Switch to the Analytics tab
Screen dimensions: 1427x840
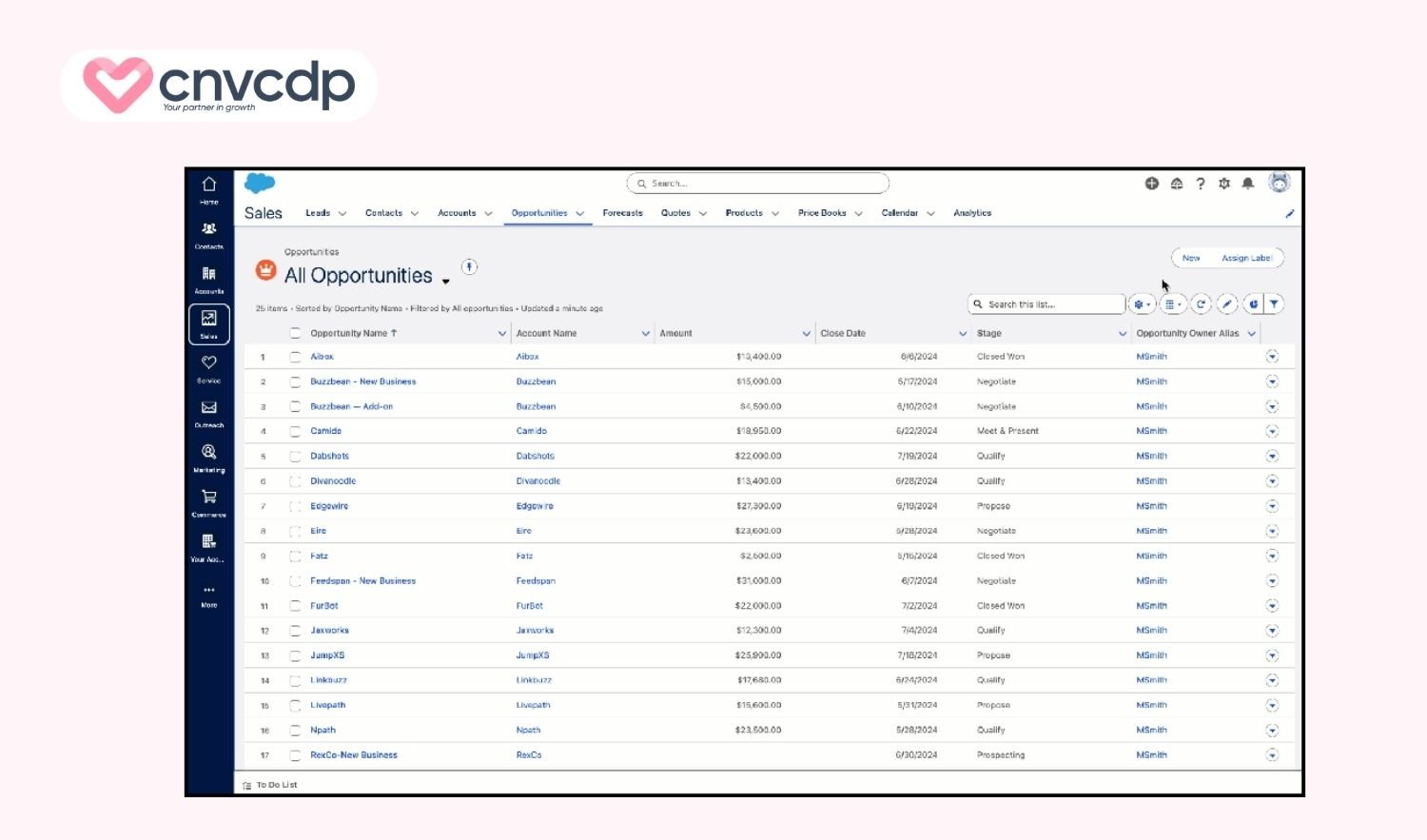[x=972, y=213]
